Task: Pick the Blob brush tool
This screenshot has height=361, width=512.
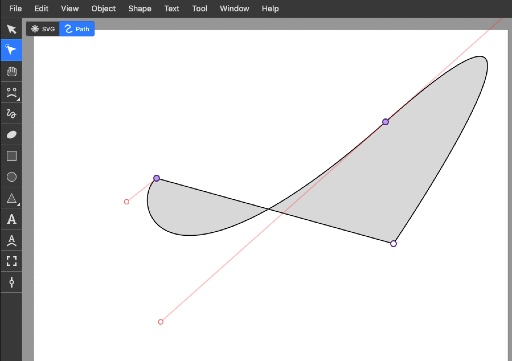Action: pyautogui.click(x=11, y=135)
